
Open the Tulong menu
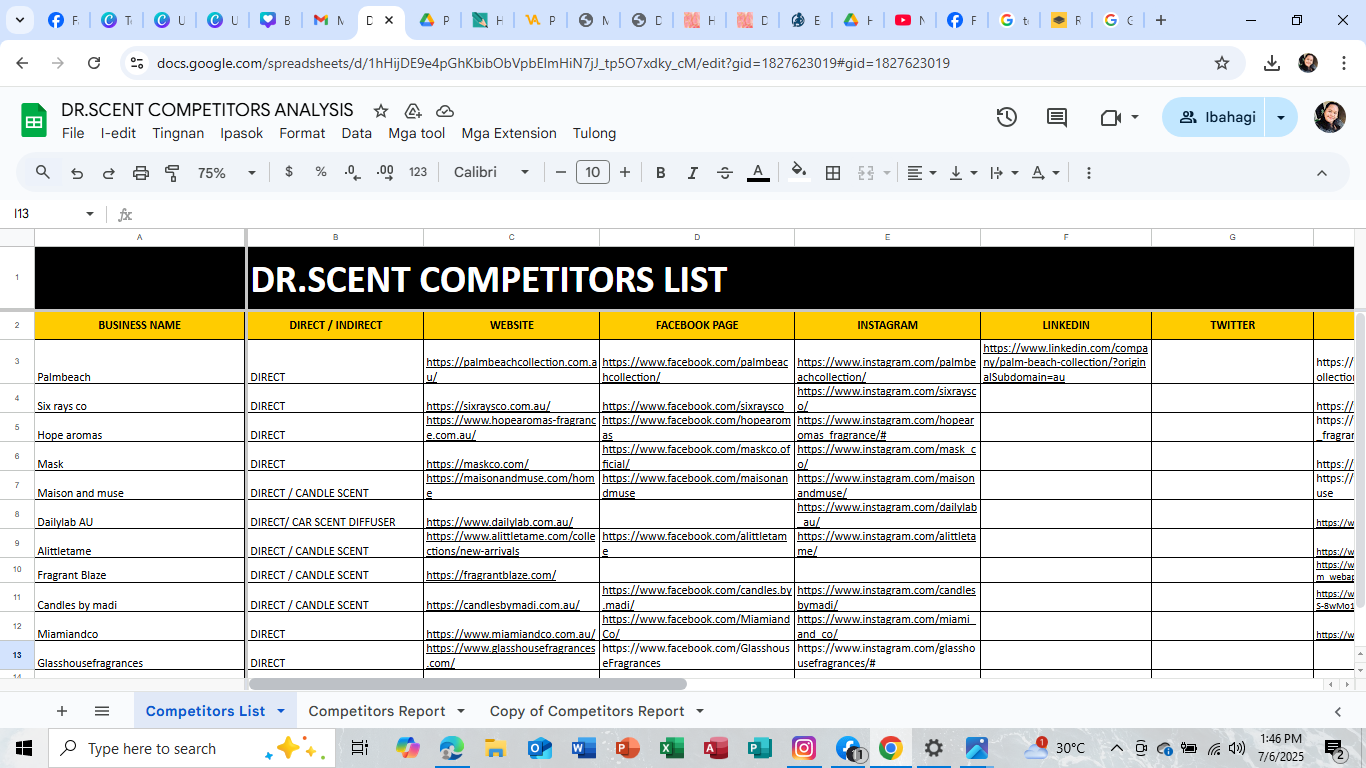pyautogui.click(x=594, y=133)
